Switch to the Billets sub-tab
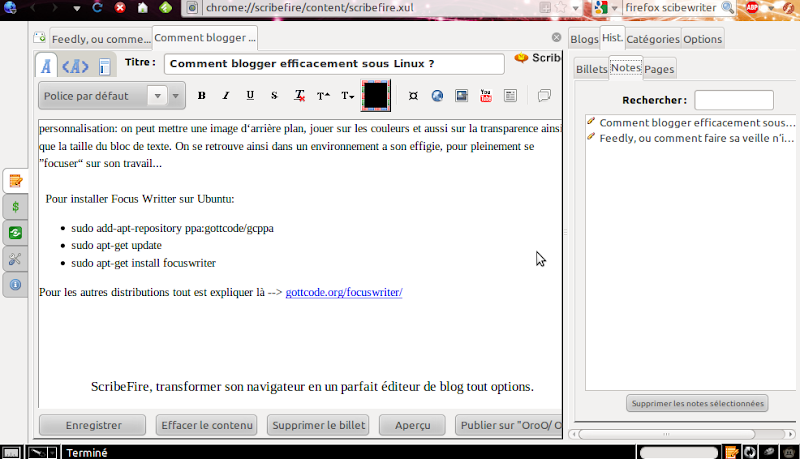 coord(592,69)
